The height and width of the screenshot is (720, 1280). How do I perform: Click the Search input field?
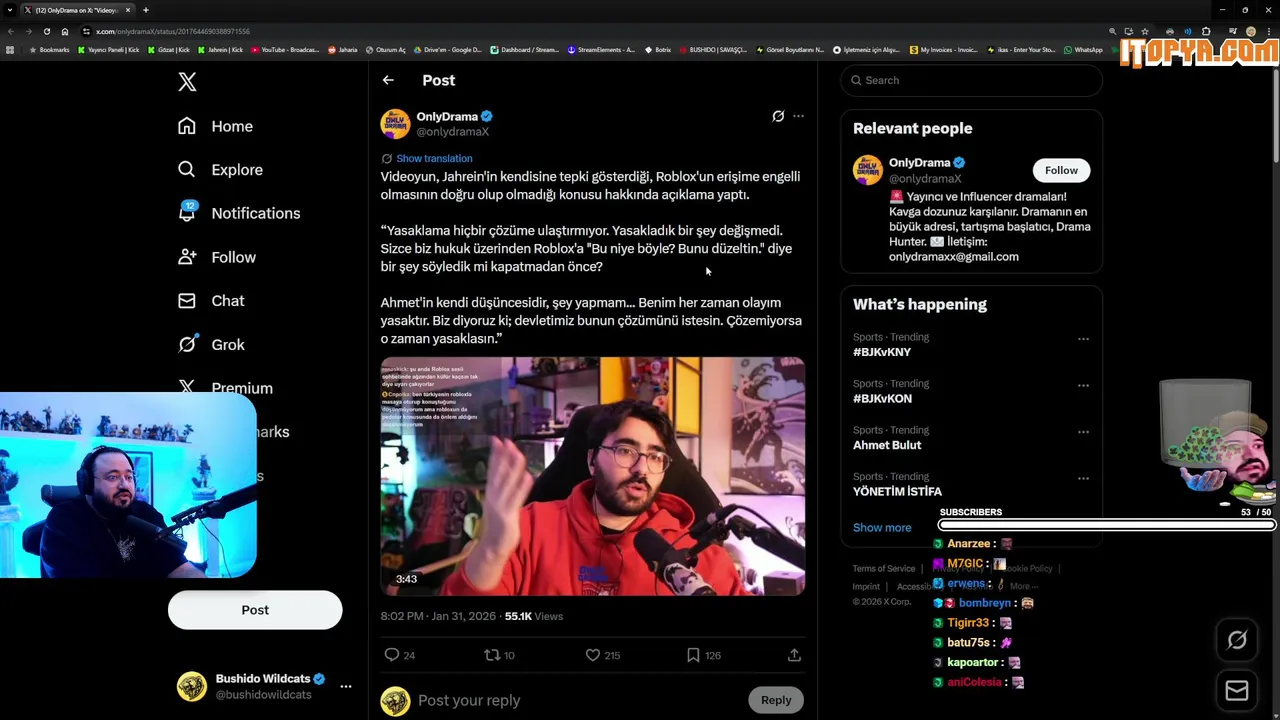point(971,80)
